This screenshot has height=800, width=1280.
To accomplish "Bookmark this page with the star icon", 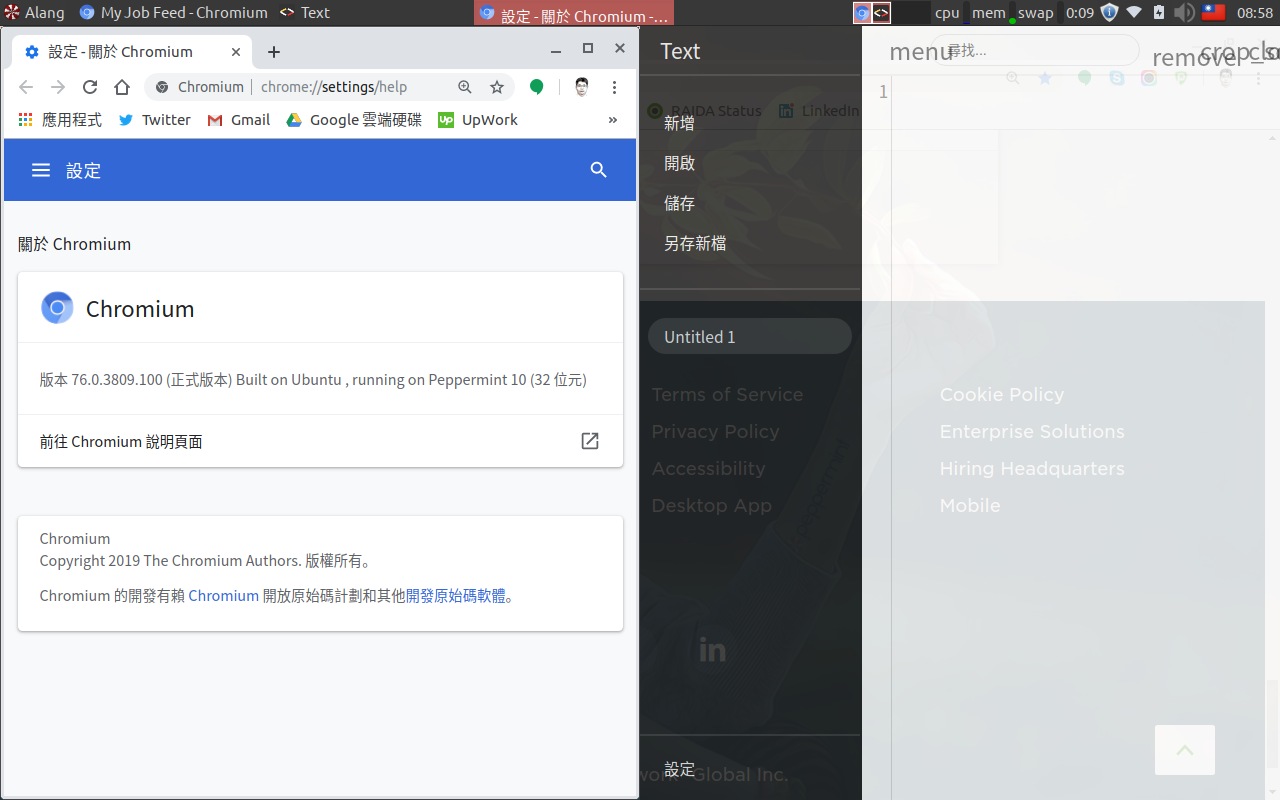I will pos(497,87).
